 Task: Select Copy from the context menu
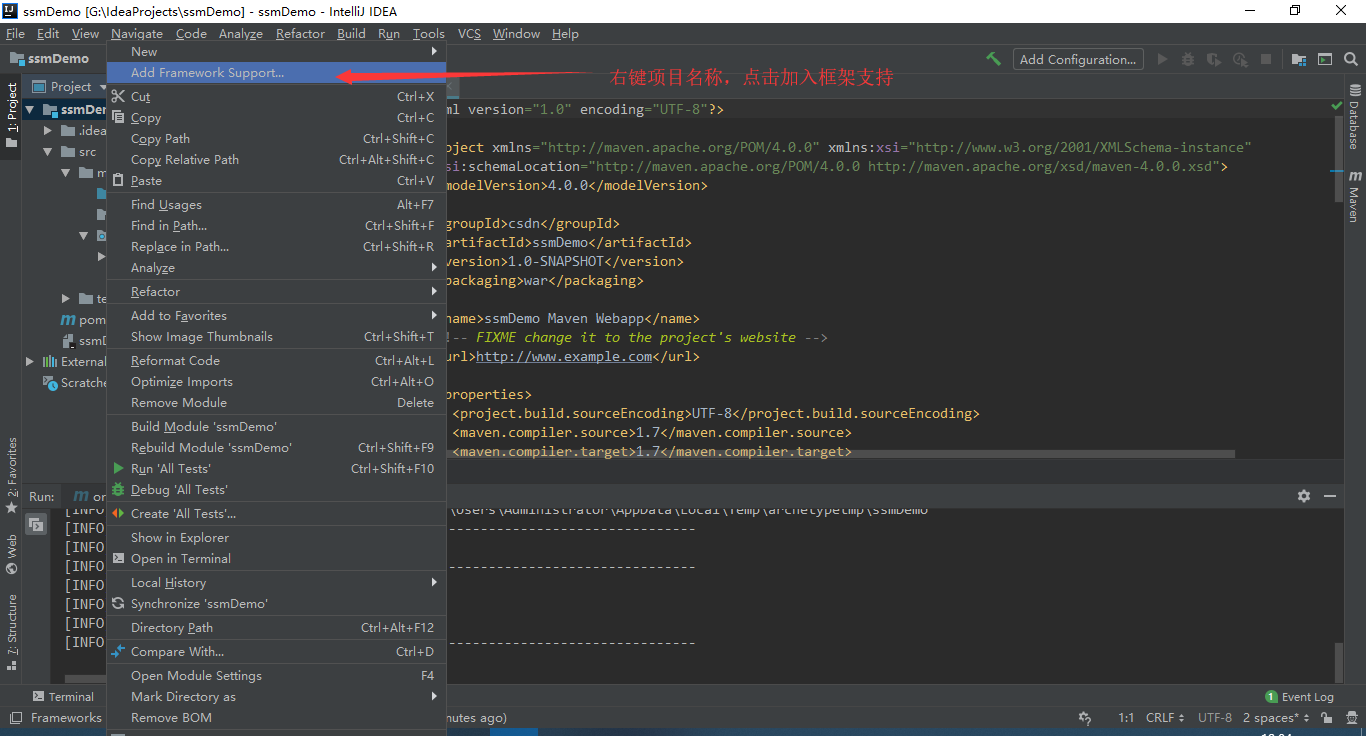click(276, 117)
